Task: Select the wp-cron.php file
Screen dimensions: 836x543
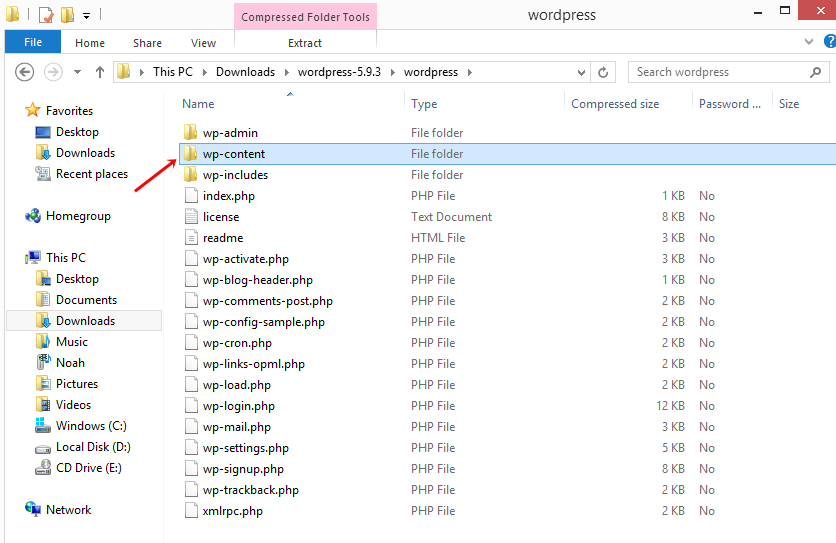Action: [x=237, y=342]
